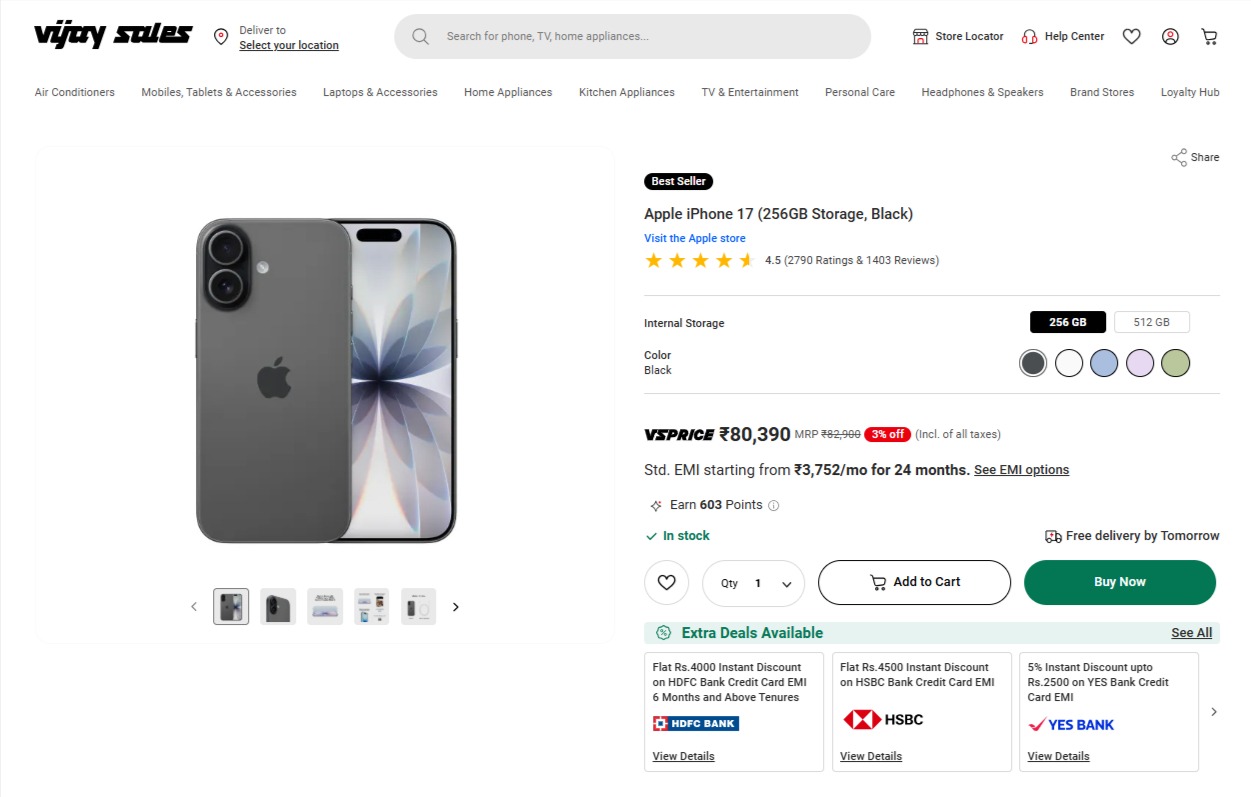This screenshot has height=797, width=1251.
Task: Select the 256 GB storage option
Action: 1067,323
